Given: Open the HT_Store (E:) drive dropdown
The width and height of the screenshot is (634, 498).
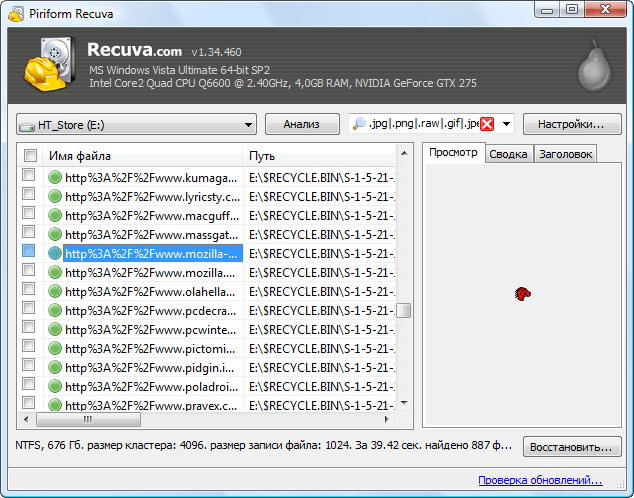Looking at the screenshot, I should 136,124.
